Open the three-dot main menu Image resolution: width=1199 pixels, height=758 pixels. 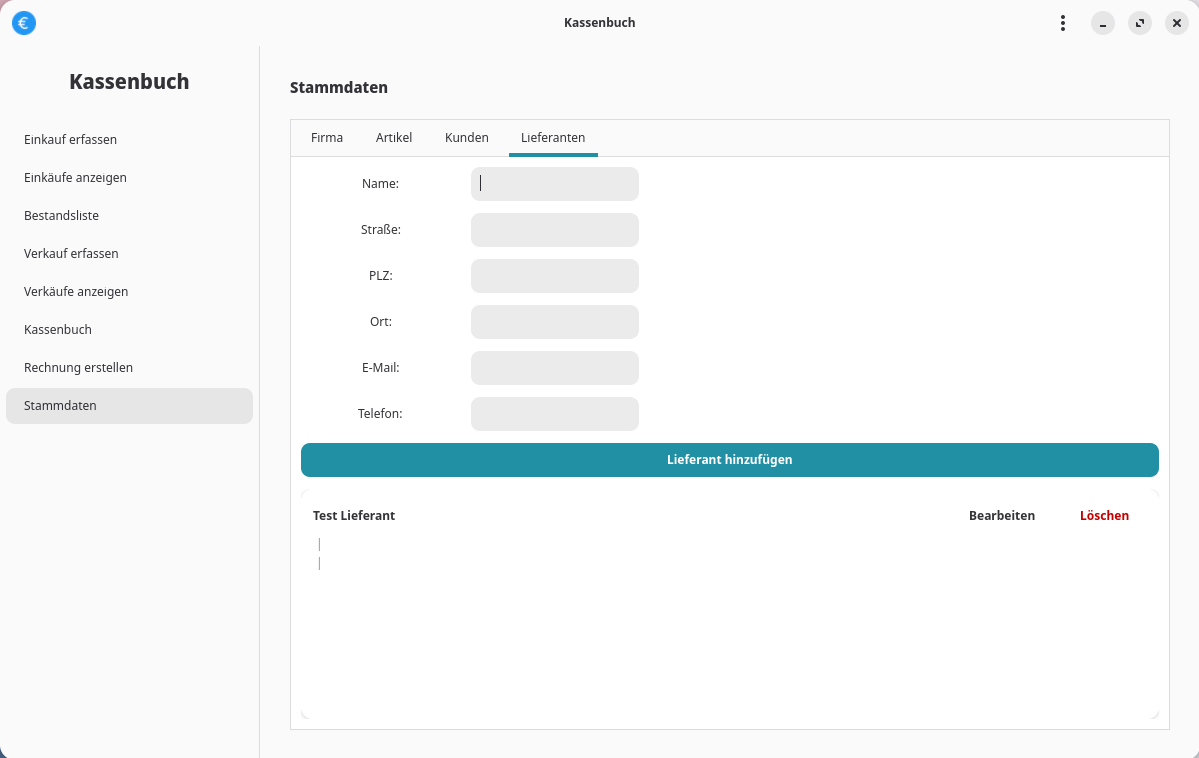pos(1062,23)
